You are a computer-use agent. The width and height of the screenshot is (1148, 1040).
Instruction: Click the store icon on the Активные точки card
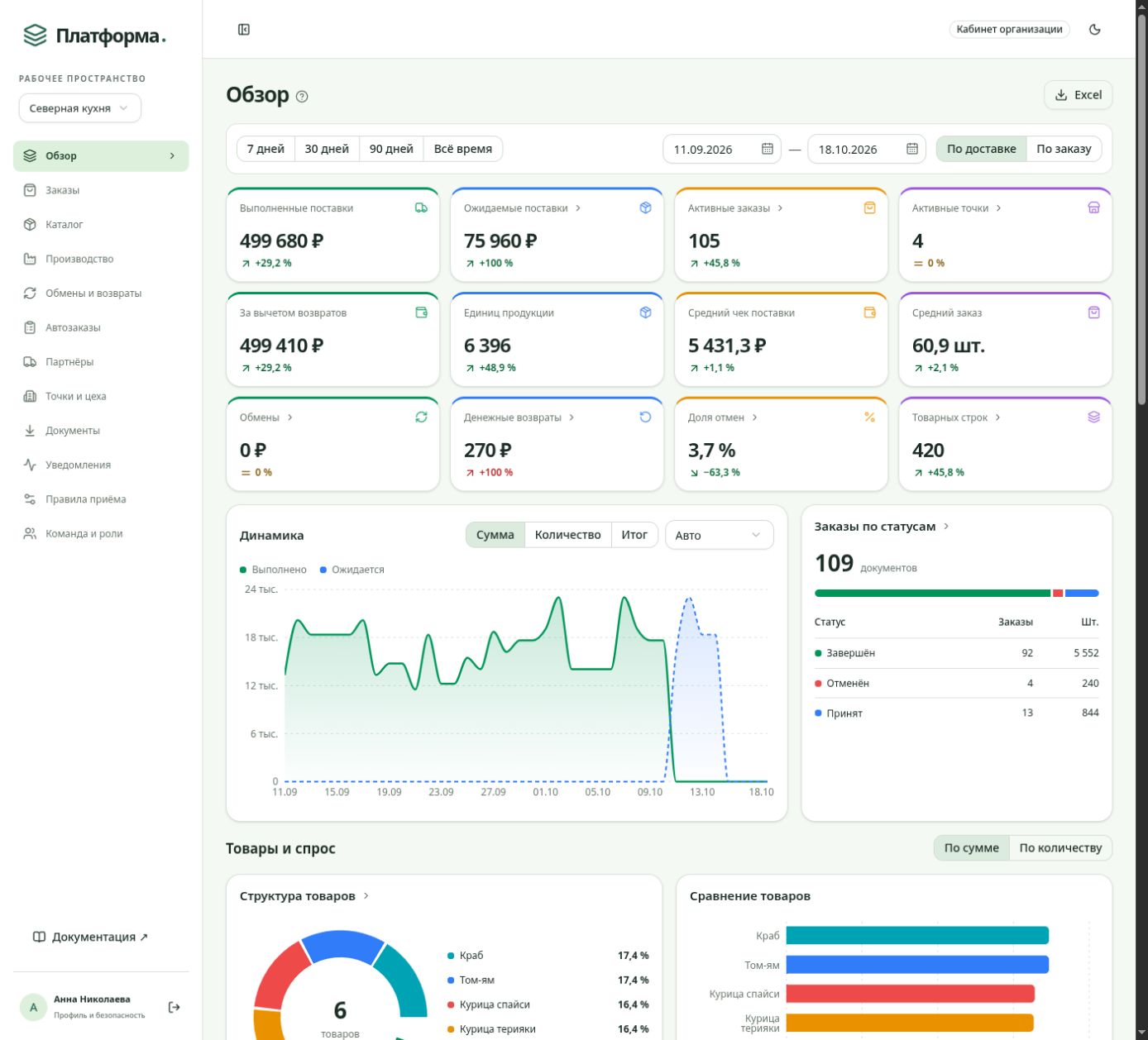[1093, 208]
